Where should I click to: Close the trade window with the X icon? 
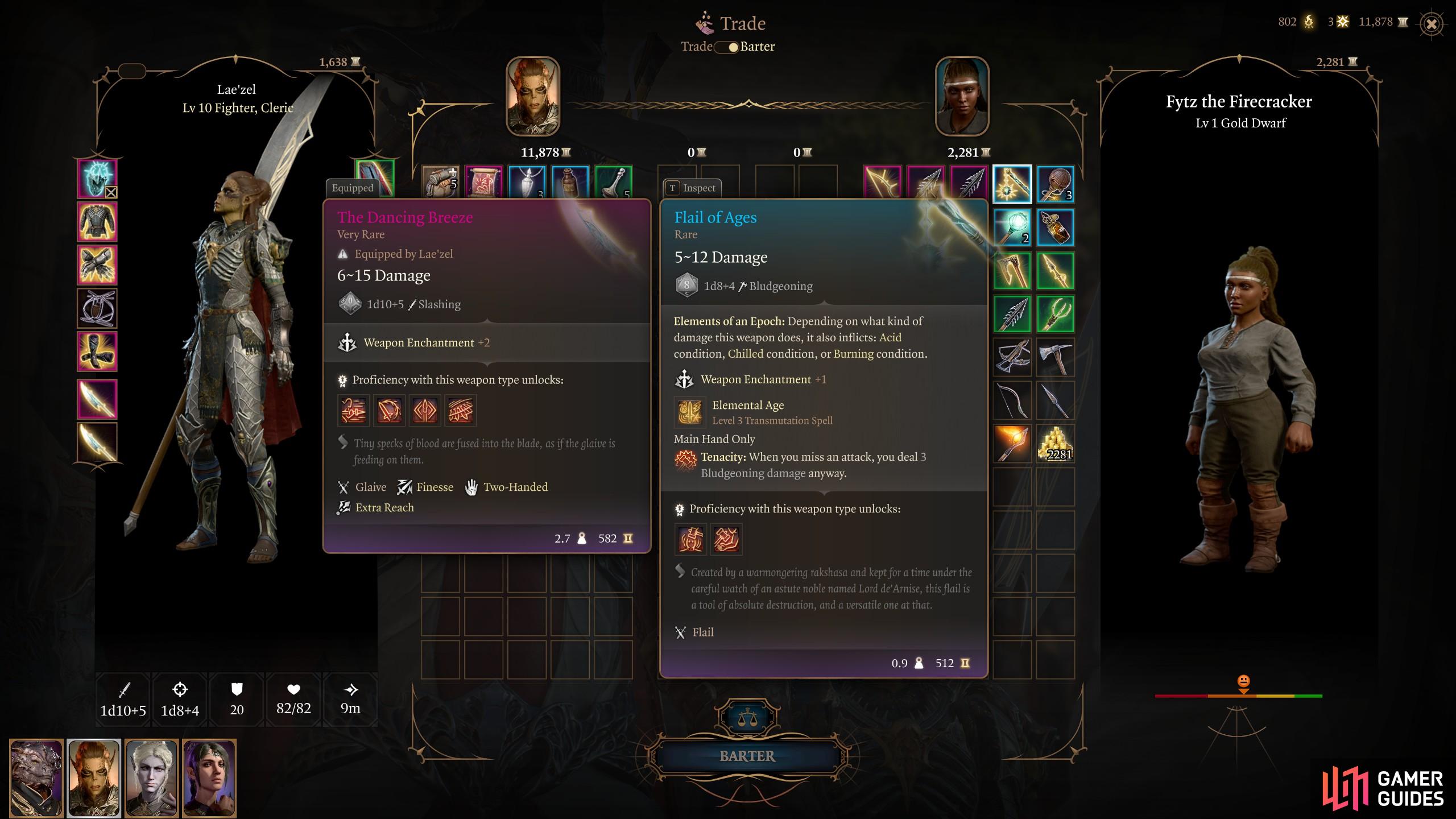(x=1432, y=24)
